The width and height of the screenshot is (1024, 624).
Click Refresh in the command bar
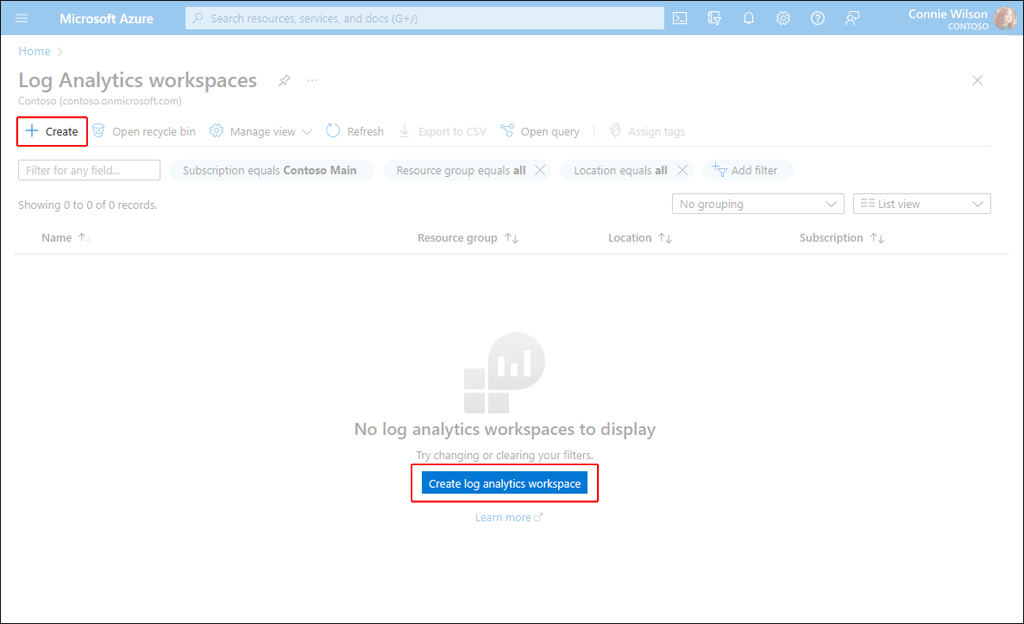coord(355,131)
